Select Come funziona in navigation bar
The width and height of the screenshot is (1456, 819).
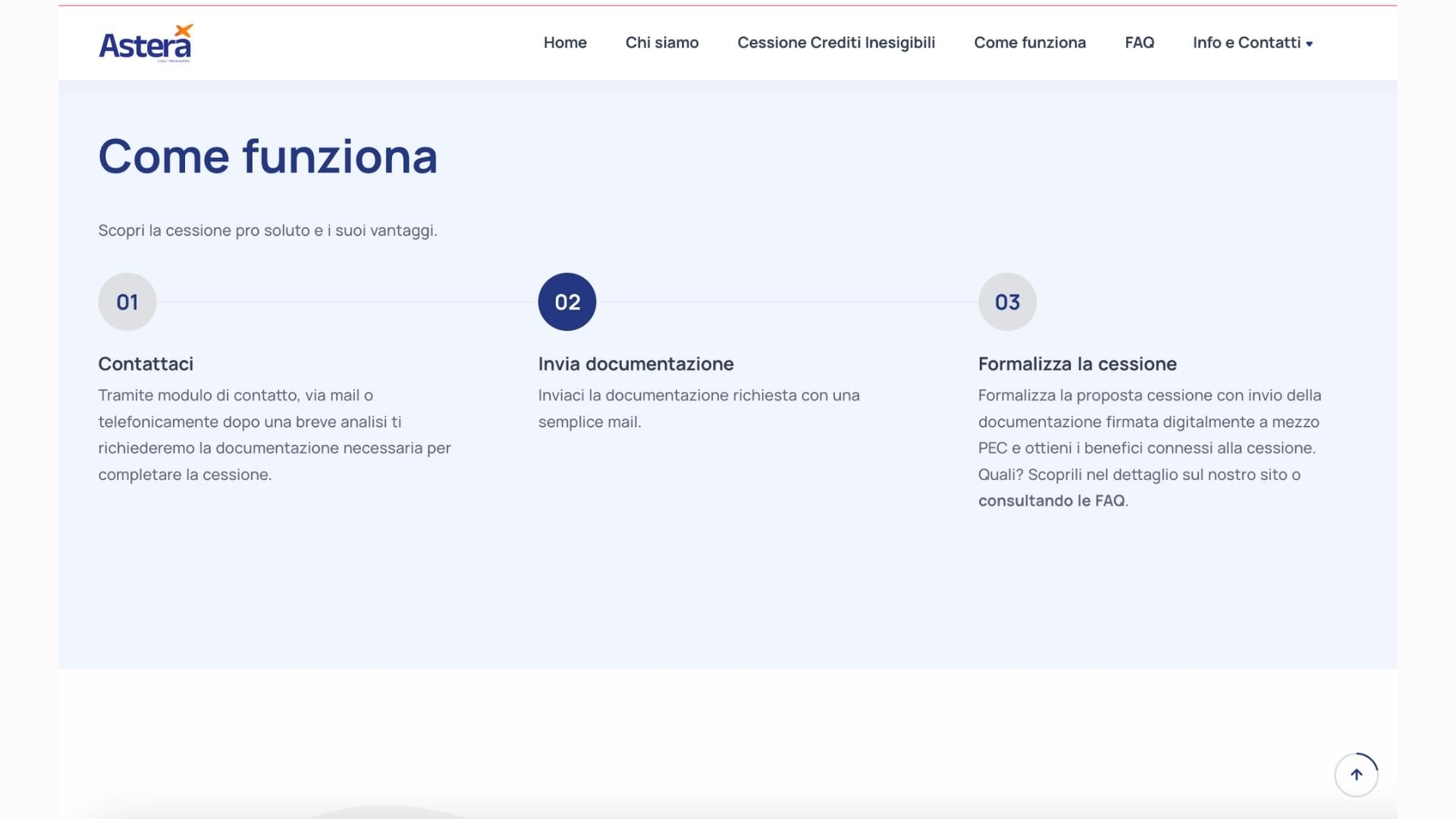pos(1030,42)
